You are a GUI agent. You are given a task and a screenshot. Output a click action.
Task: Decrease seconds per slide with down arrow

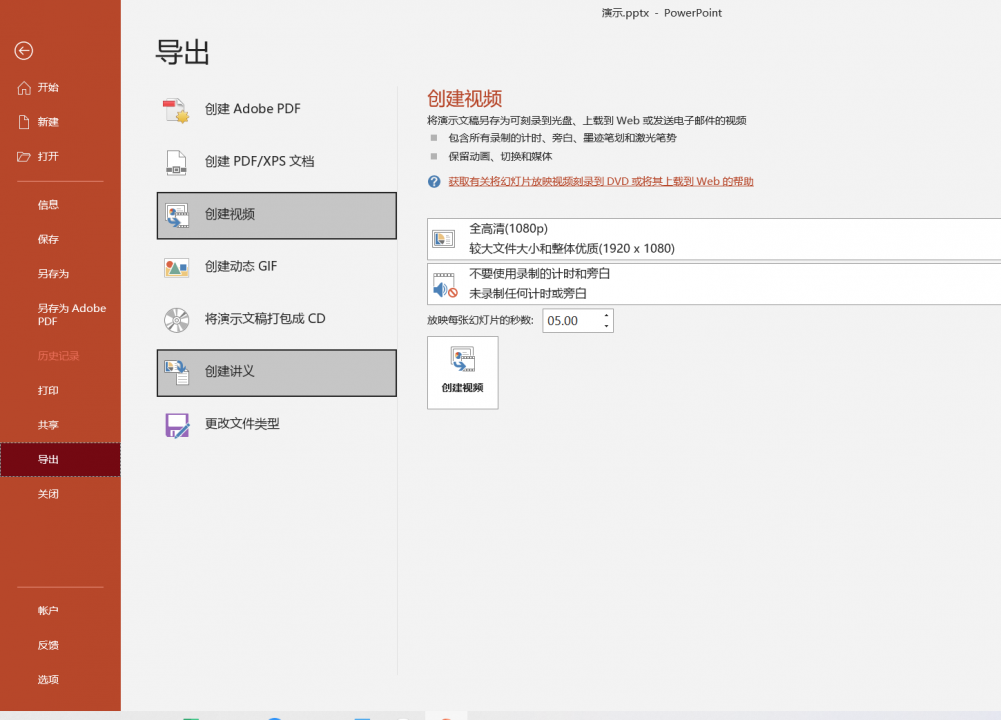606,326
